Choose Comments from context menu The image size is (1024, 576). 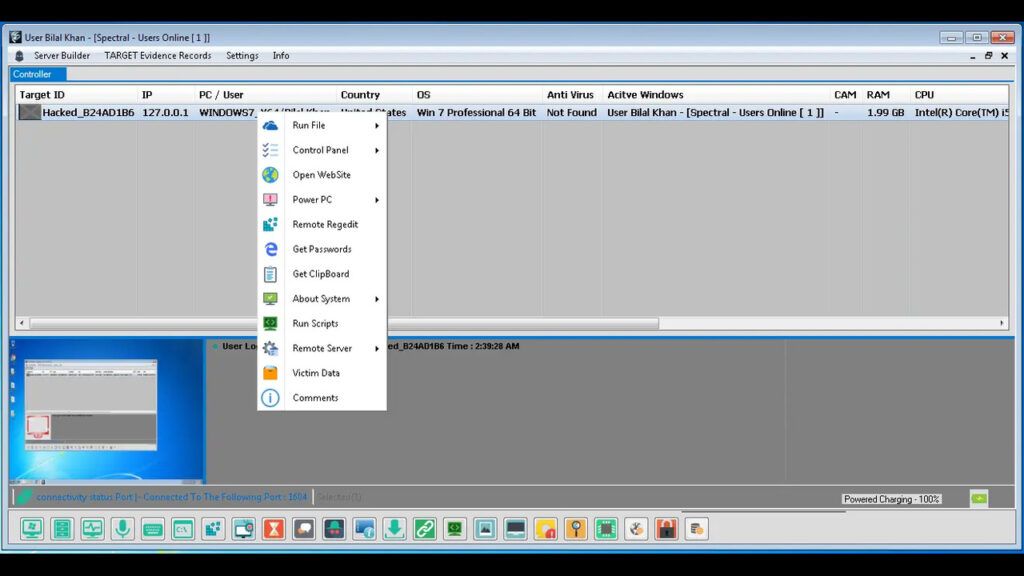pyautogui.click(x=323, y=398)
